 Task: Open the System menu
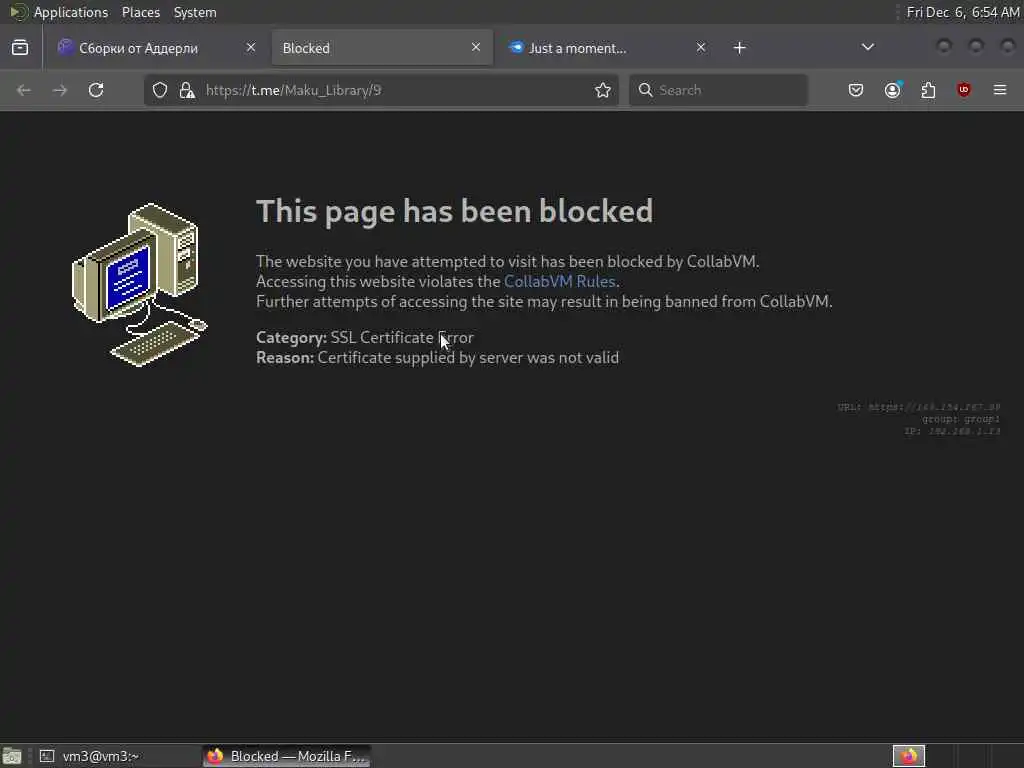pos(195,12)
